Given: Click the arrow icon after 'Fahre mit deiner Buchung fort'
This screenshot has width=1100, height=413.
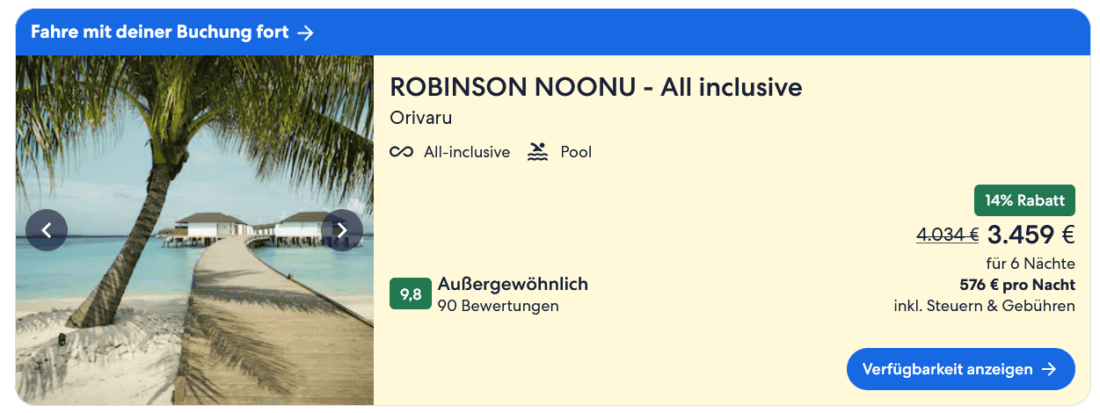Looking at the screenshot, I should pyautogui.click(x=306, y=33).
